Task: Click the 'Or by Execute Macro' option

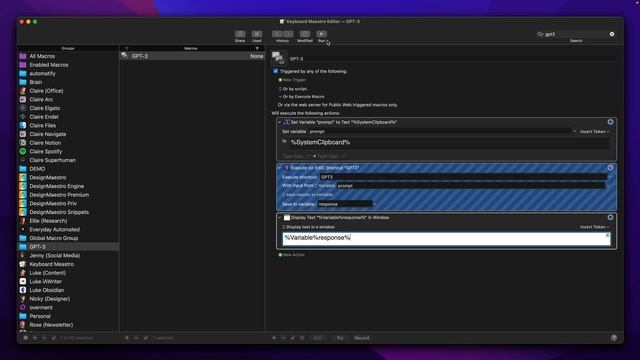Action: 303,97
